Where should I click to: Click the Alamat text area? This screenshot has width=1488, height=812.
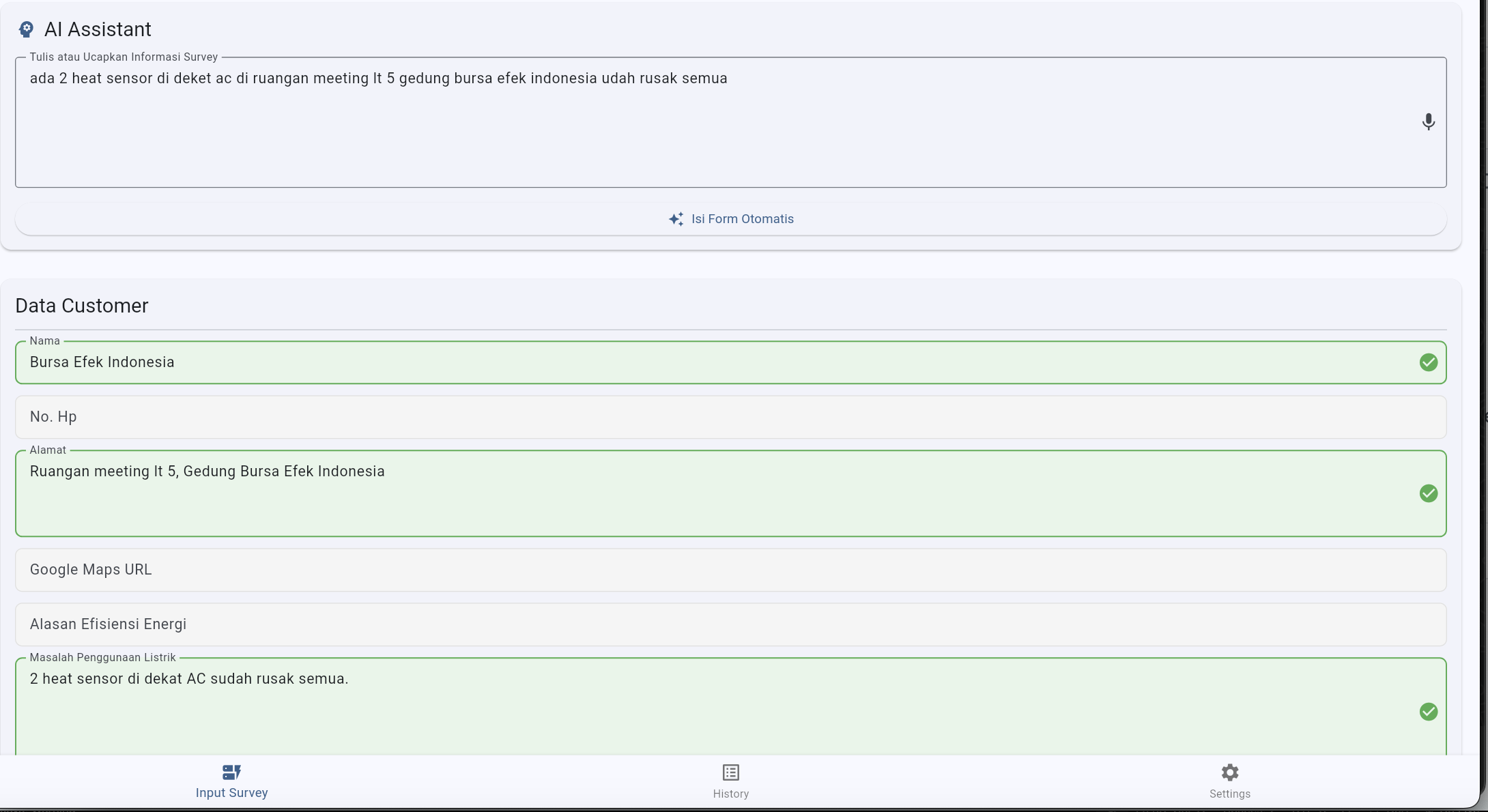730,493
